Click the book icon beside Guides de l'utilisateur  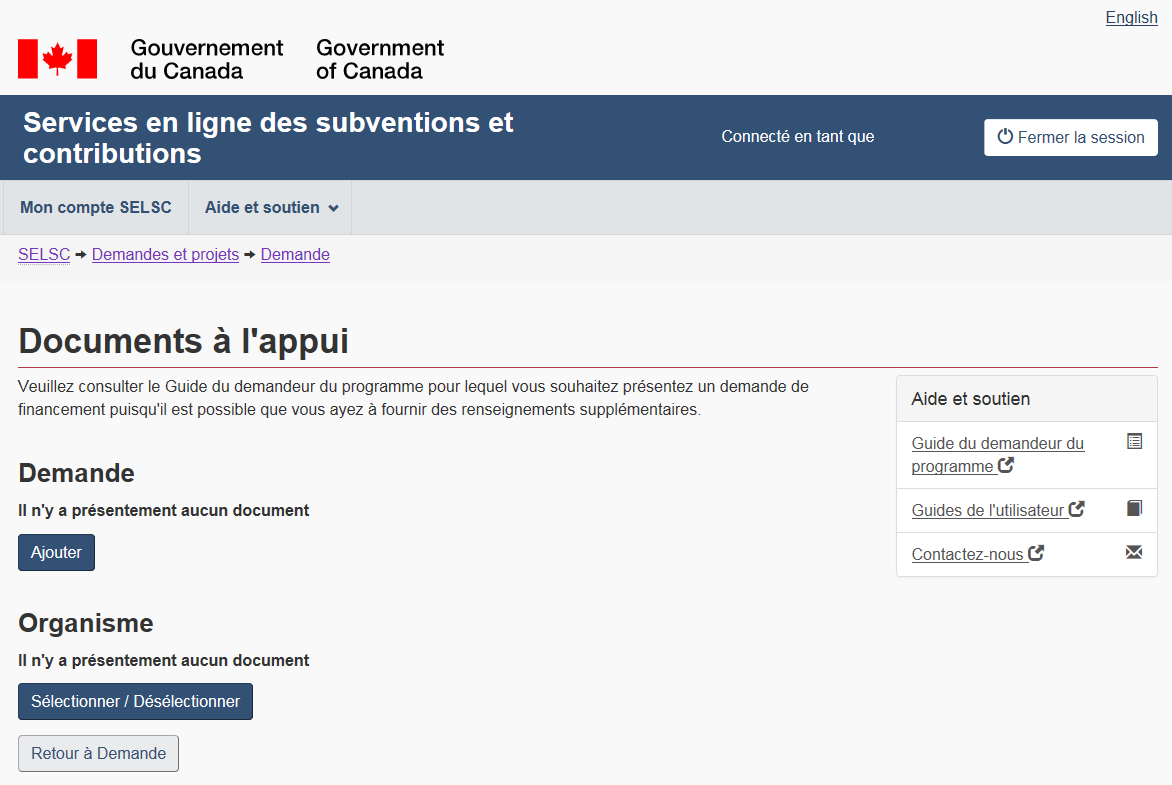tap(1134, 508)
